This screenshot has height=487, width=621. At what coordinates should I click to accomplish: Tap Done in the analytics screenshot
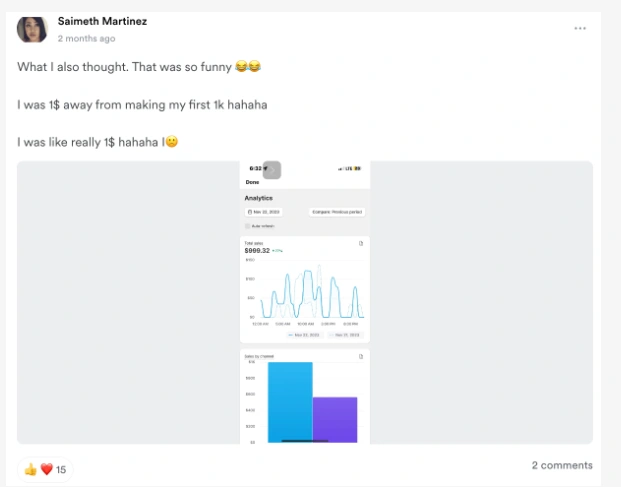251,182
